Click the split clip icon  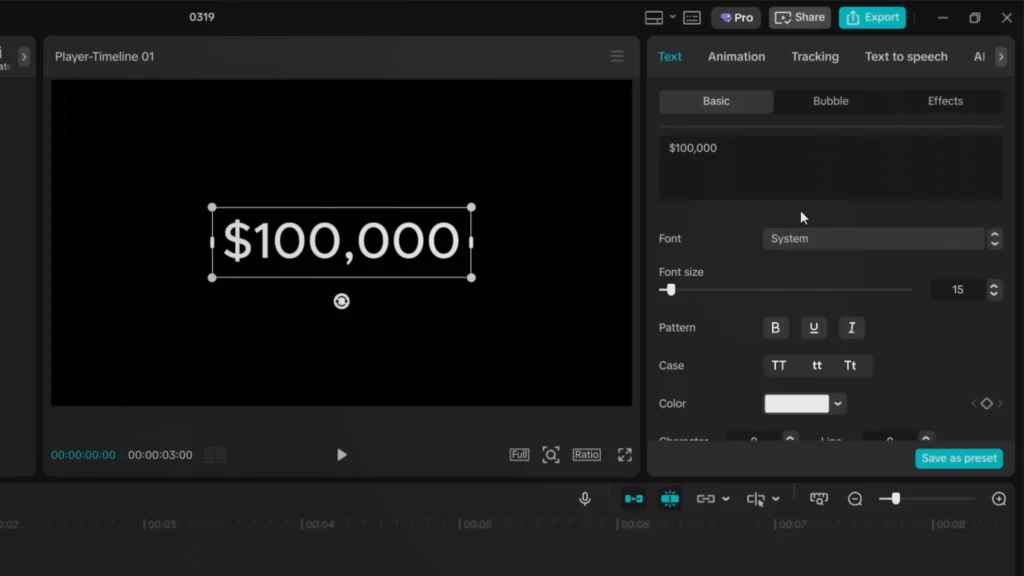(x=758, y=498)
